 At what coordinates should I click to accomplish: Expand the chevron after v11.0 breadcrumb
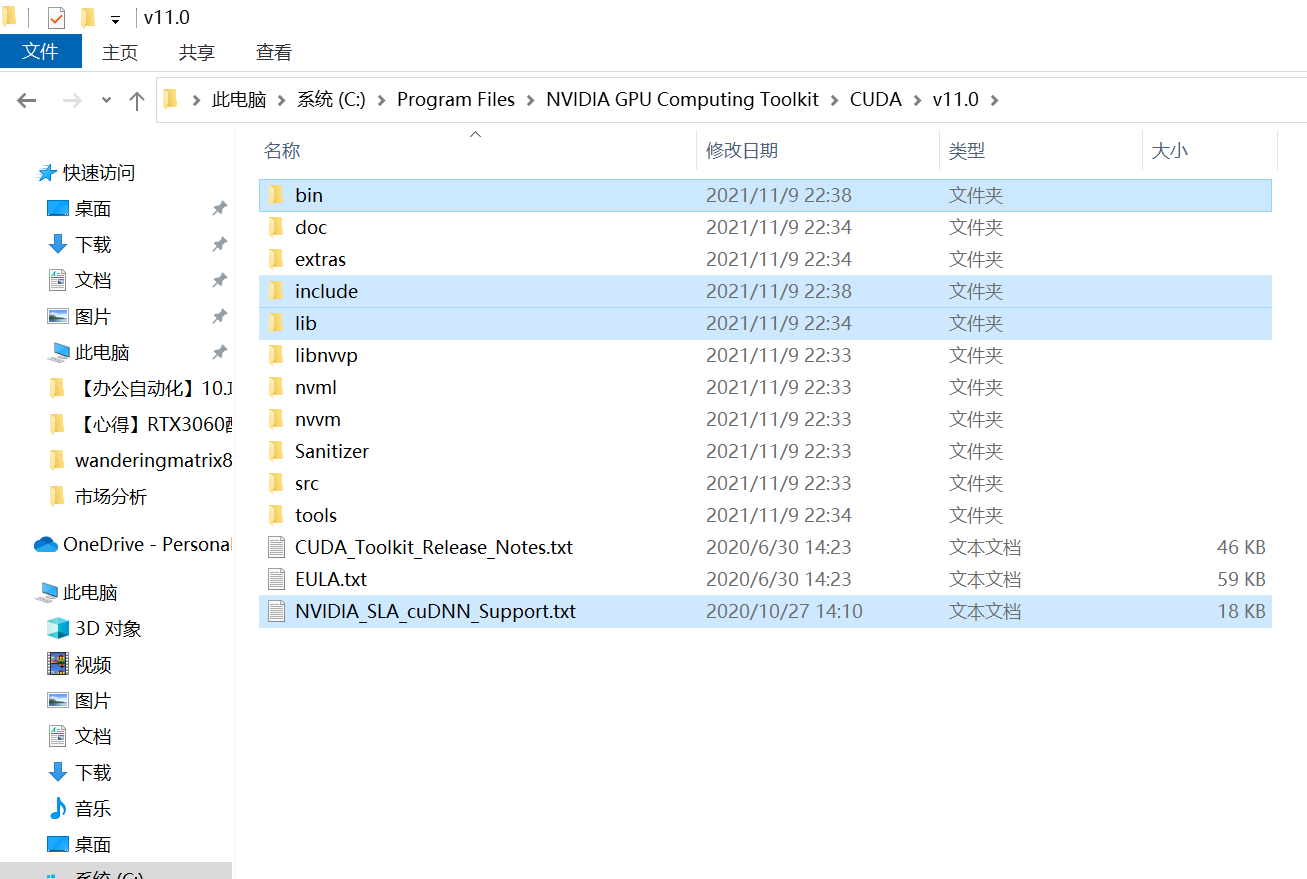coord(994,100)
